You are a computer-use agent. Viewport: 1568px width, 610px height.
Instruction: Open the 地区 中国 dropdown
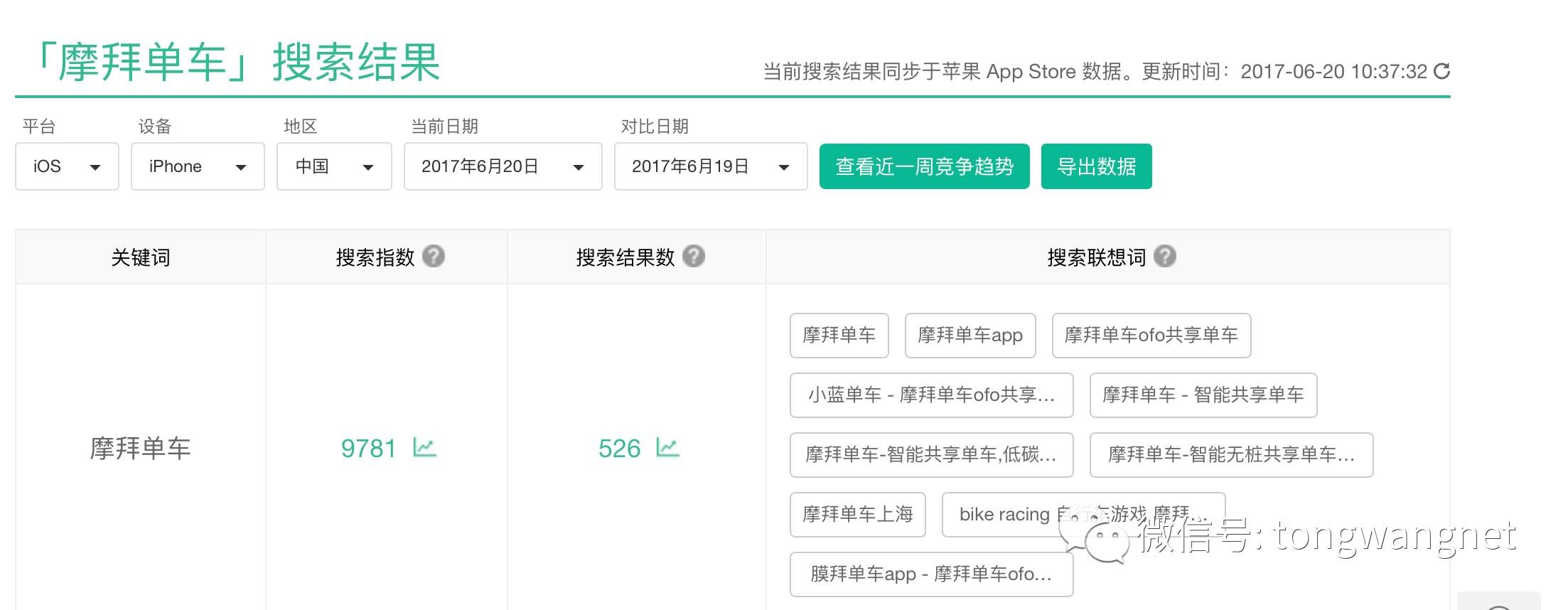334,166
